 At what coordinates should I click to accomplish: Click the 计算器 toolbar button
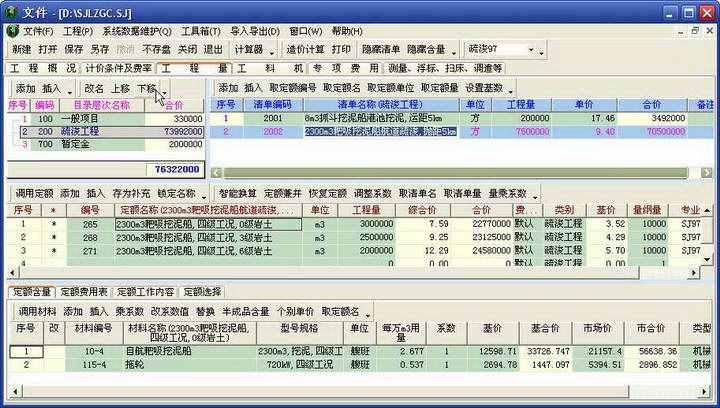tap(249, 49)
